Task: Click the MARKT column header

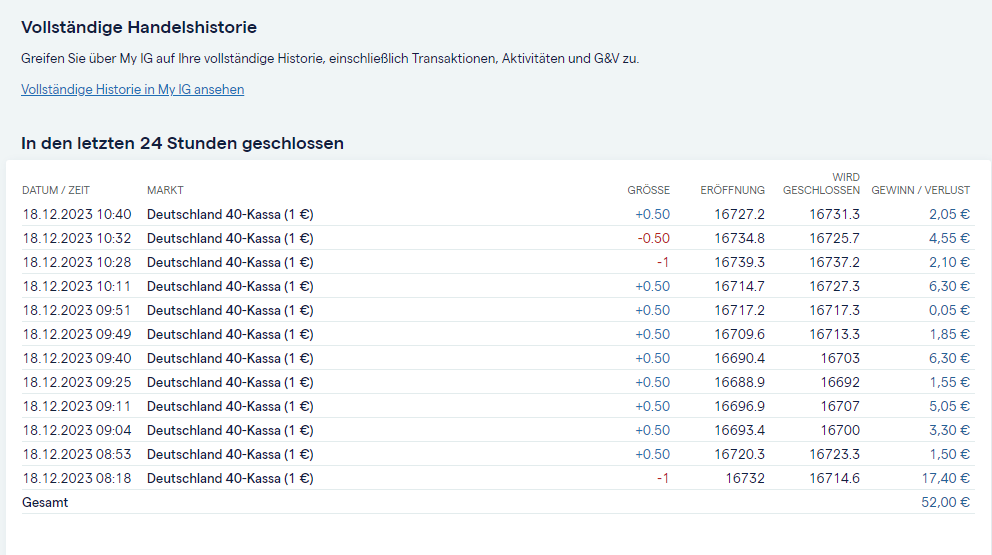Action: [165, 190]
